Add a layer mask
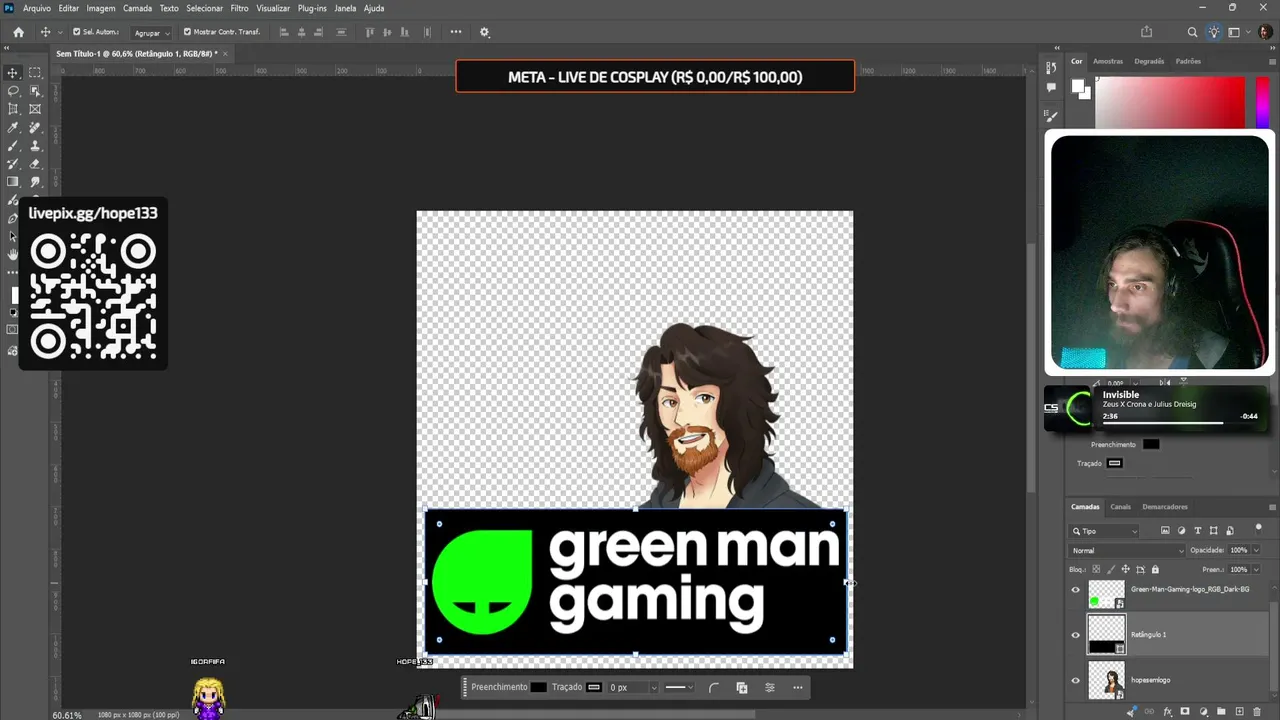 1185,711
